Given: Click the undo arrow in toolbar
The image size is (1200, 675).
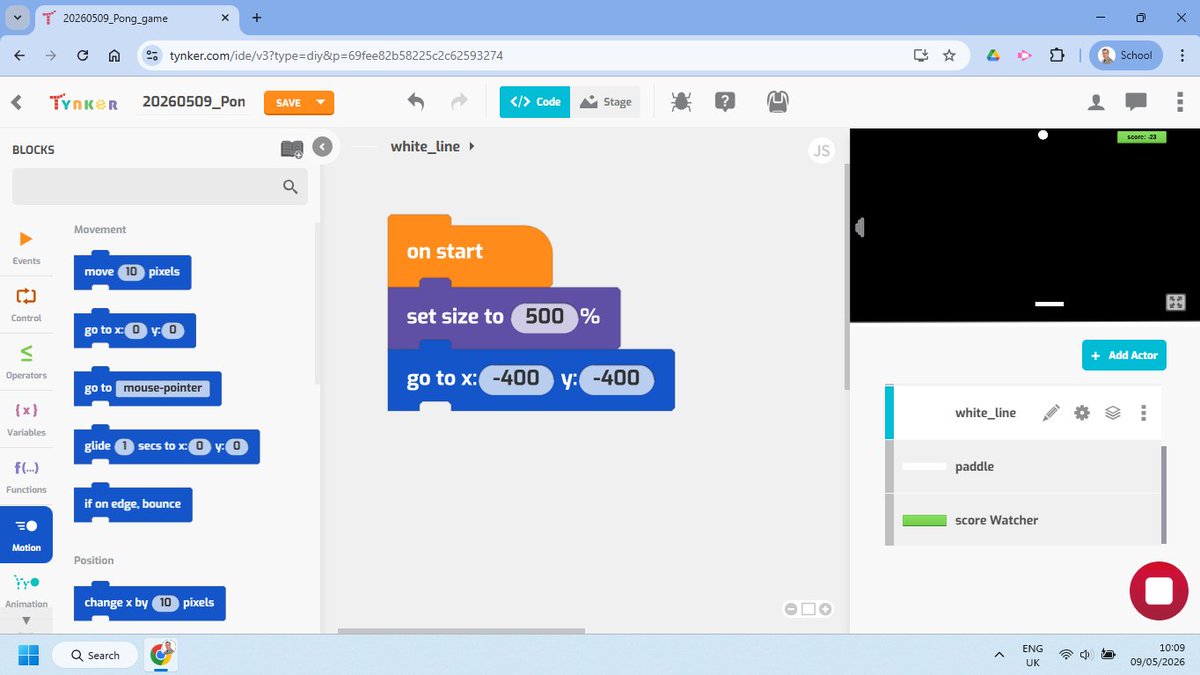Looking at the screenshot, I should 416,101.
